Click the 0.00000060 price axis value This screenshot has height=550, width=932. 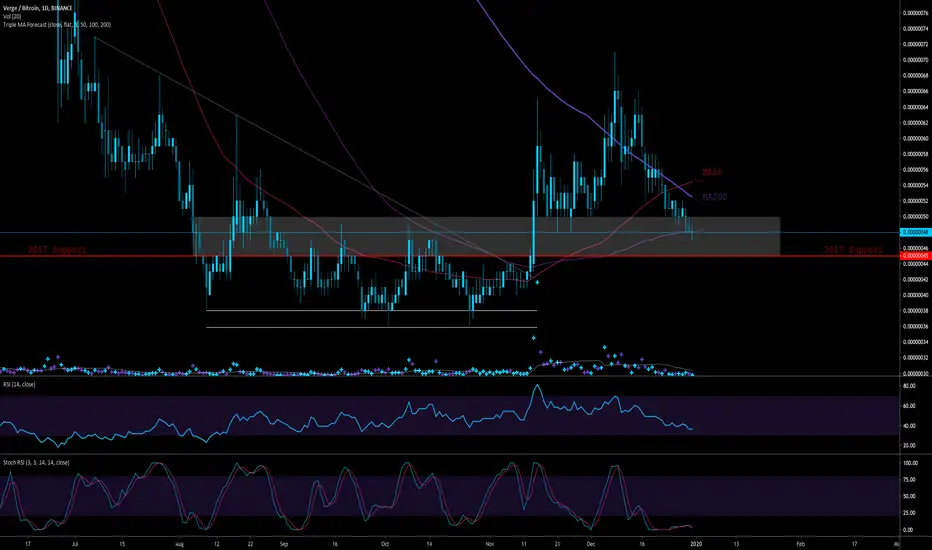click(x=915, y=139)
